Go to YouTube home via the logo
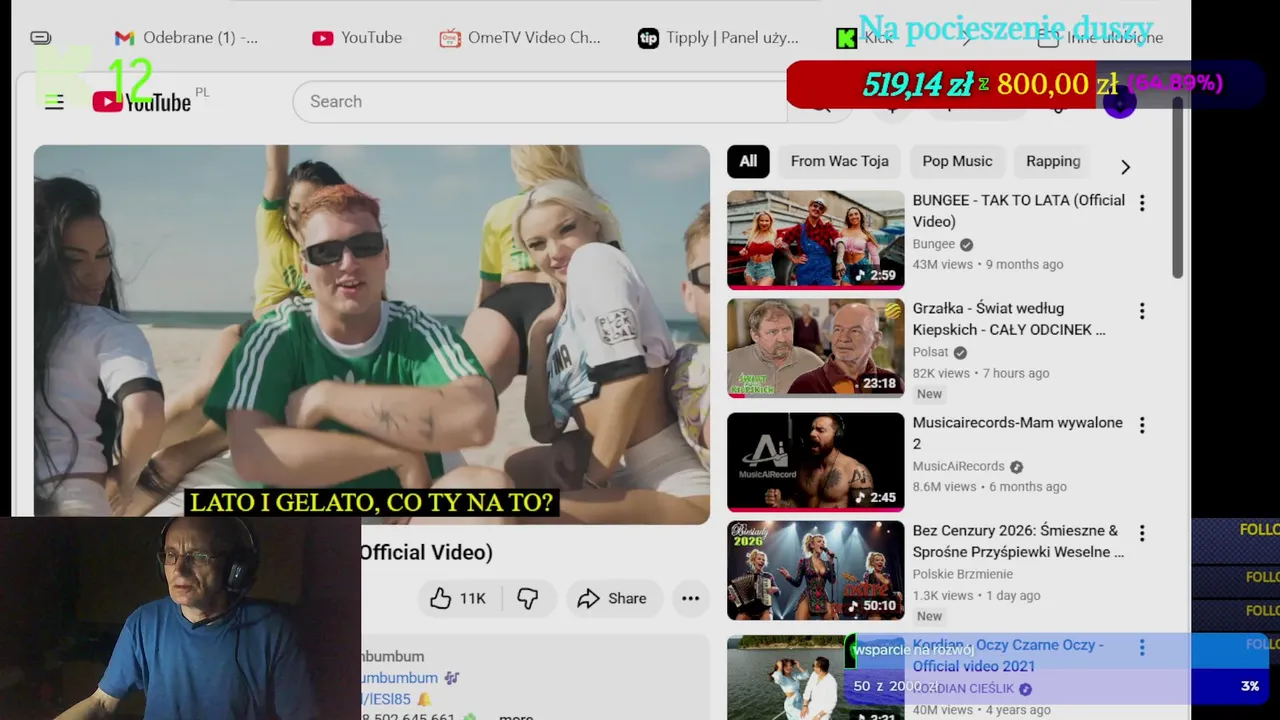1280x720 pixels. click(142, 101)
